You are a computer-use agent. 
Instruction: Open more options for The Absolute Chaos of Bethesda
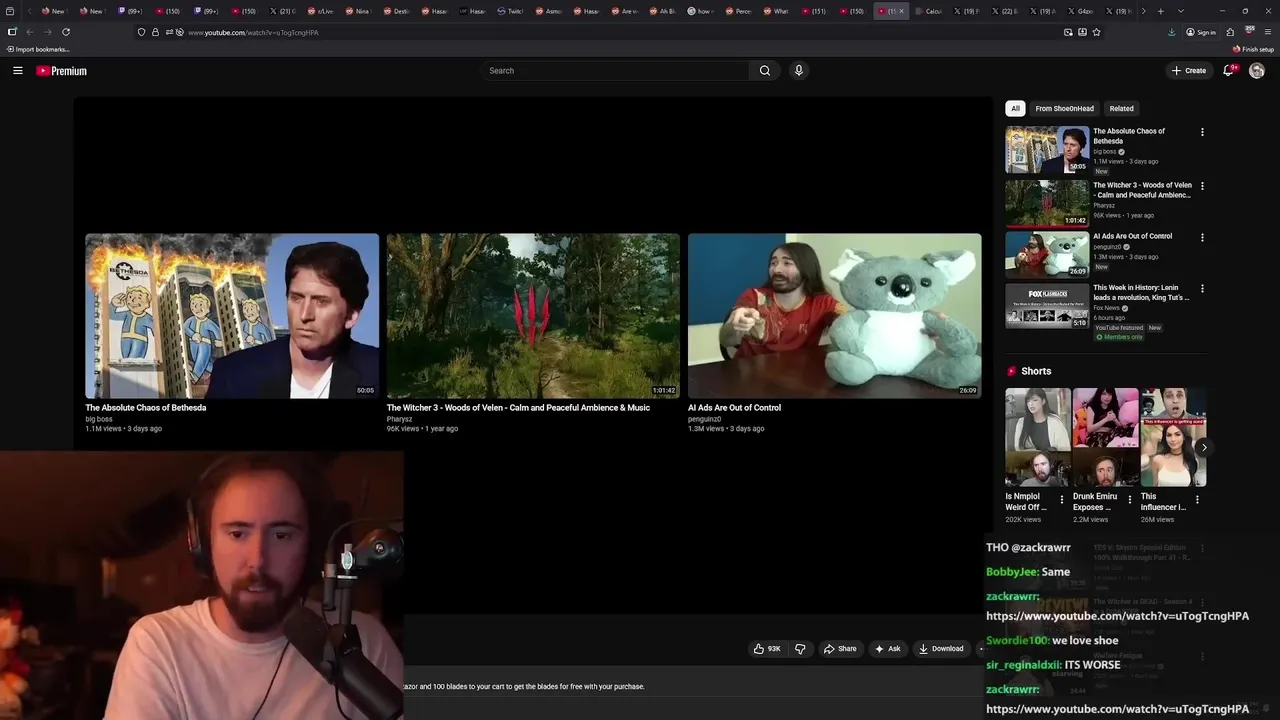click(1202, 132)
